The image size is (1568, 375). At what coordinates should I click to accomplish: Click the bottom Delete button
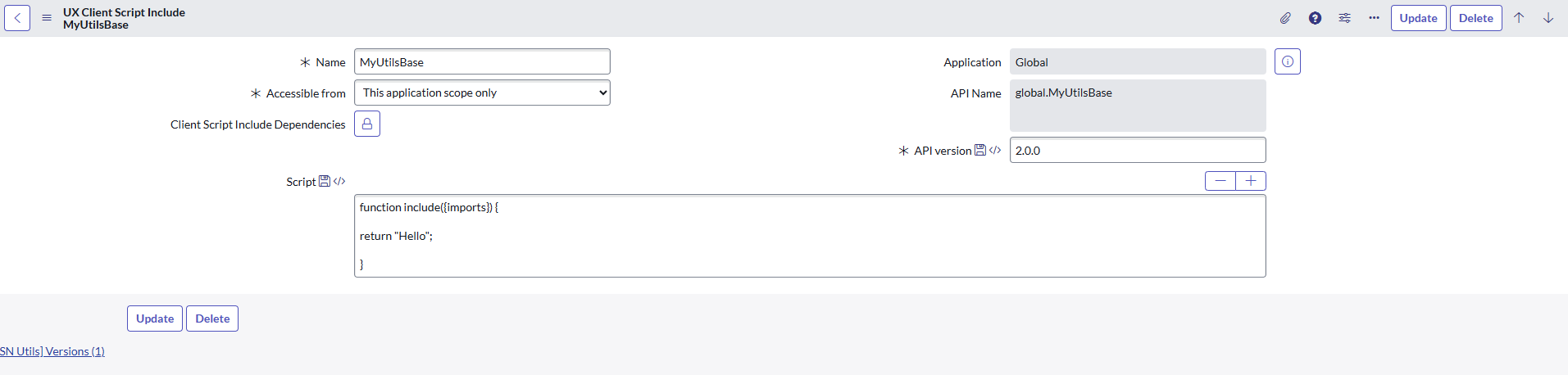pos(212,319)
